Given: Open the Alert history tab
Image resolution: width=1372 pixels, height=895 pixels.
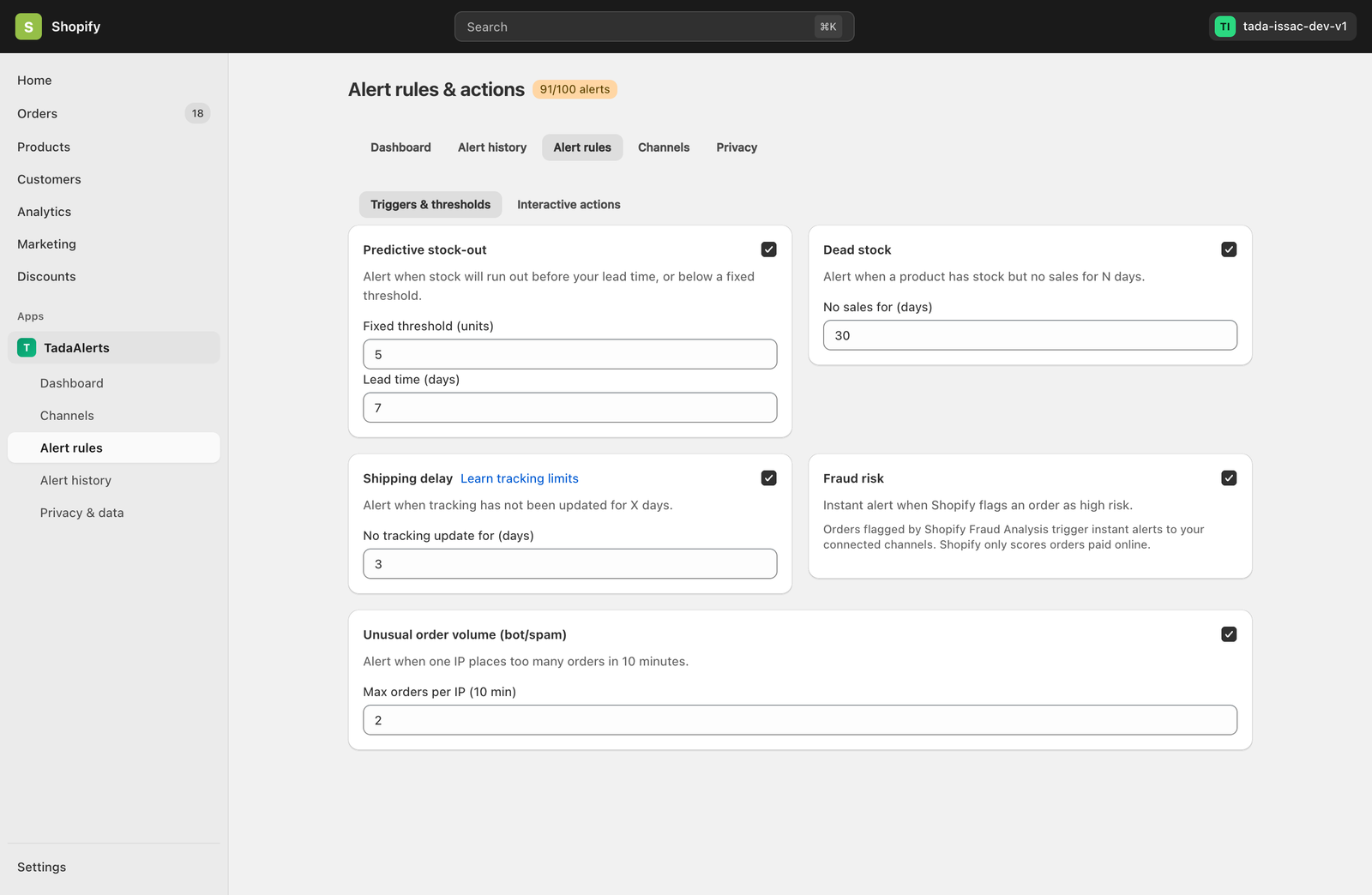Looking at the screenshot, I should pyautogui.click(x=492, y=147).
